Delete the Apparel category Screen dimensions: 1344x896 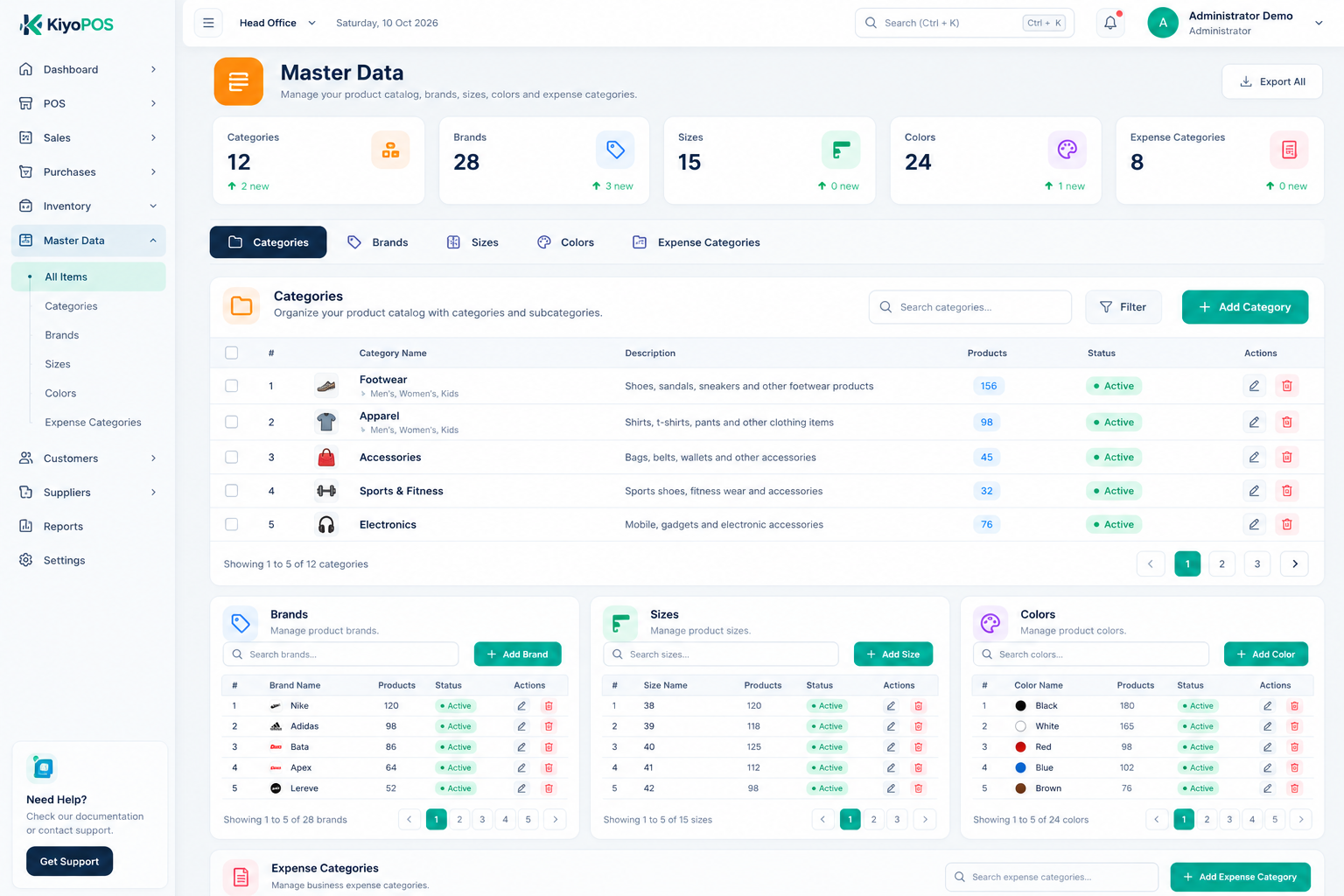[1287, 422]
